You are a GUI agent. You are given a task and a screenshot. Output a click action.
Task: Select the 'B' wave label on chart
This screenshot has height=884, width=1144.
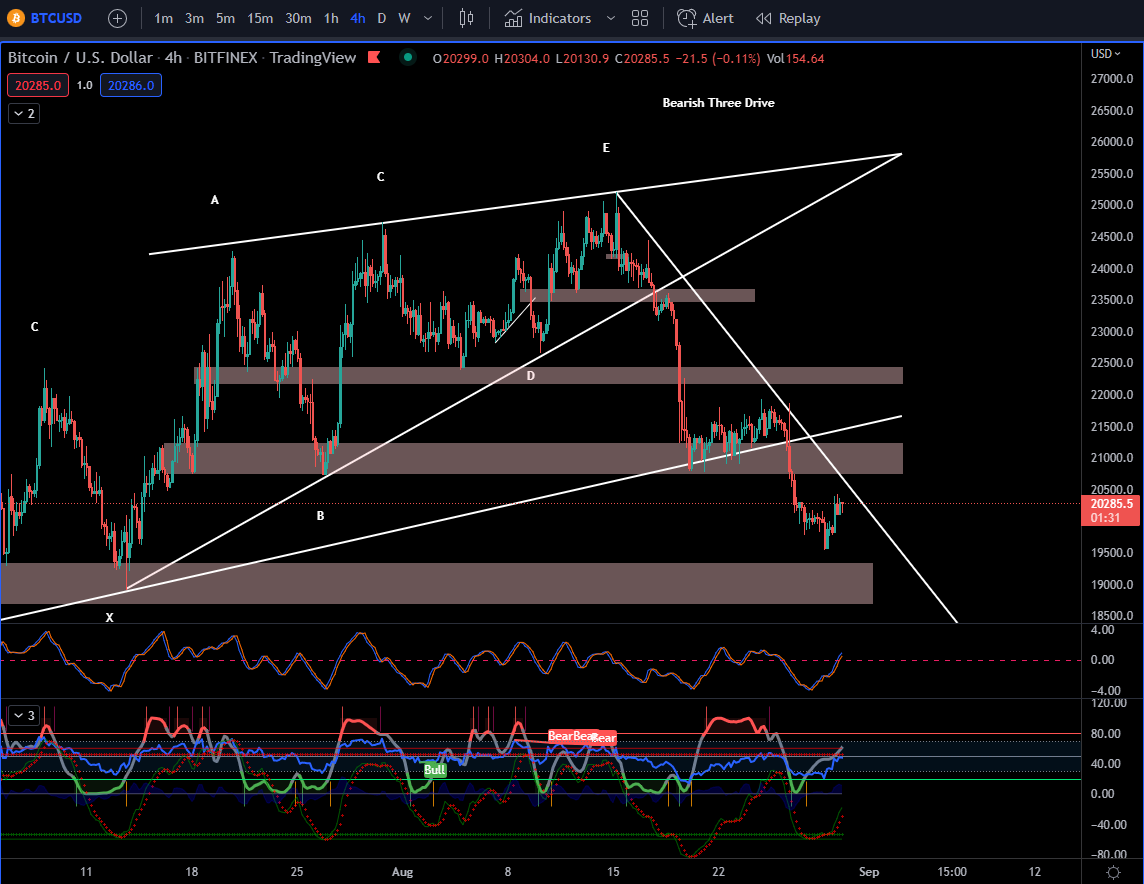tap(320, 516)
